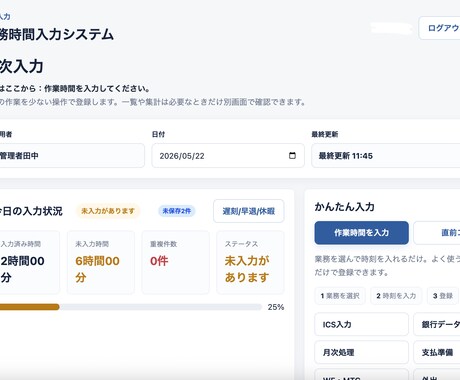Click the 25% progress label

tap(276, 307)
